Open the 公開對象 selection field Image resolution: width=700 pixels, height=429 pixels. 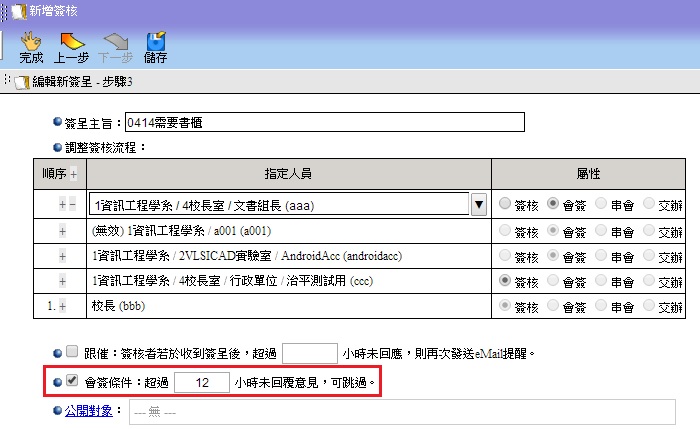[x=400, y=412]
